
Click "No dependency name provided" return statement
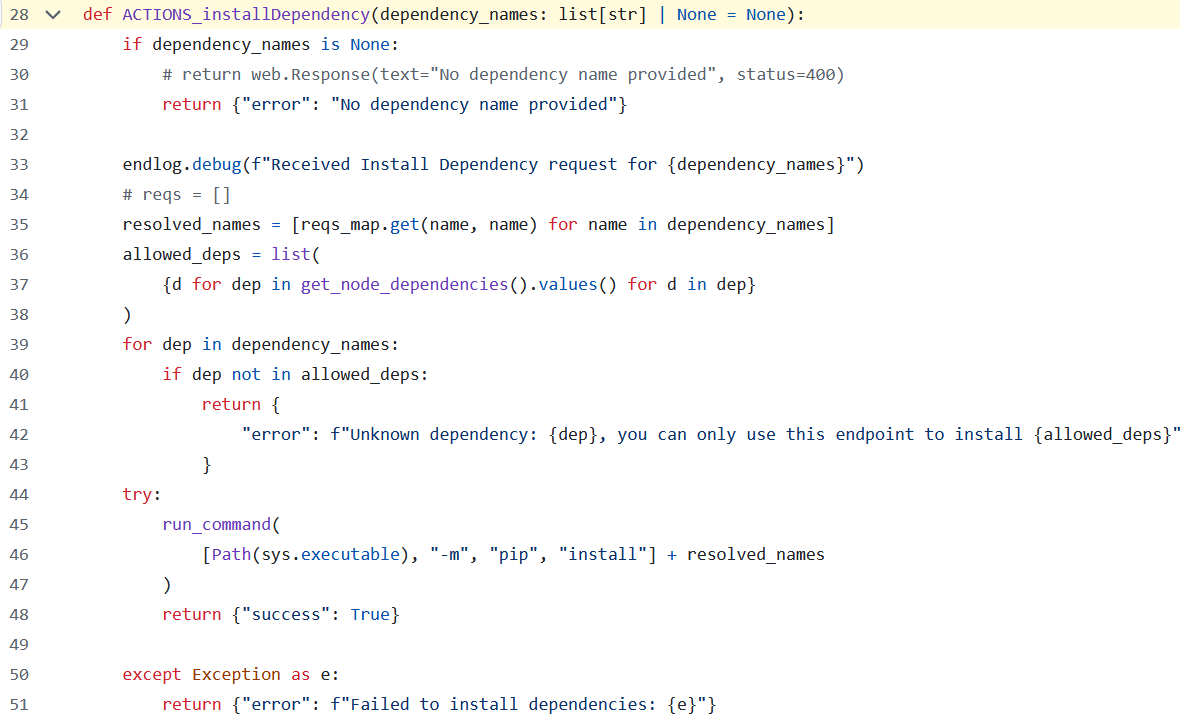pyautogui.click(x=394, y=105)
